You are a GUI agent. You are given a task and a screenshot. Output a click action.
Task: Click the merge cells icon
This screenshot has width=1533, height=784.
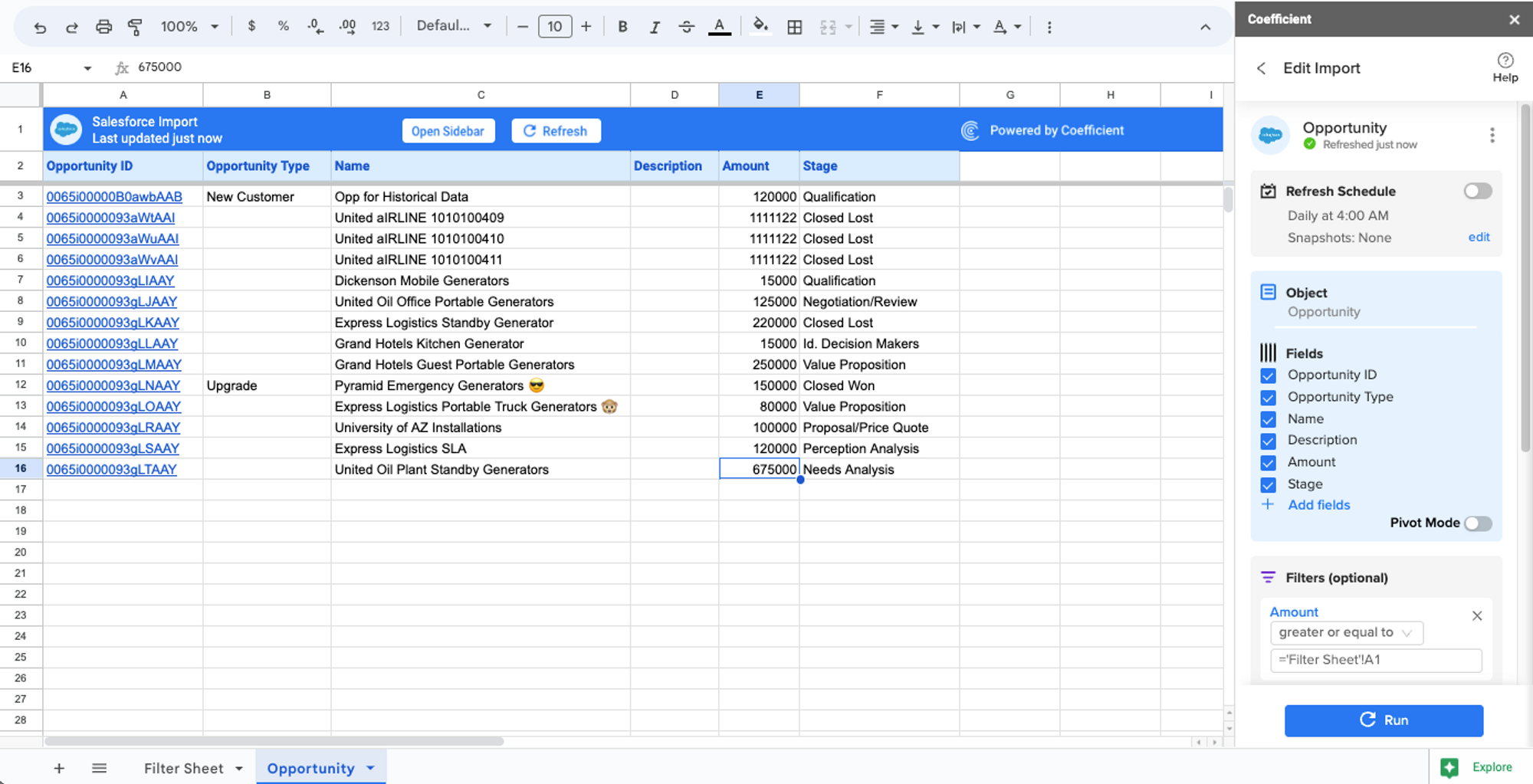click(x=828, y=27)
